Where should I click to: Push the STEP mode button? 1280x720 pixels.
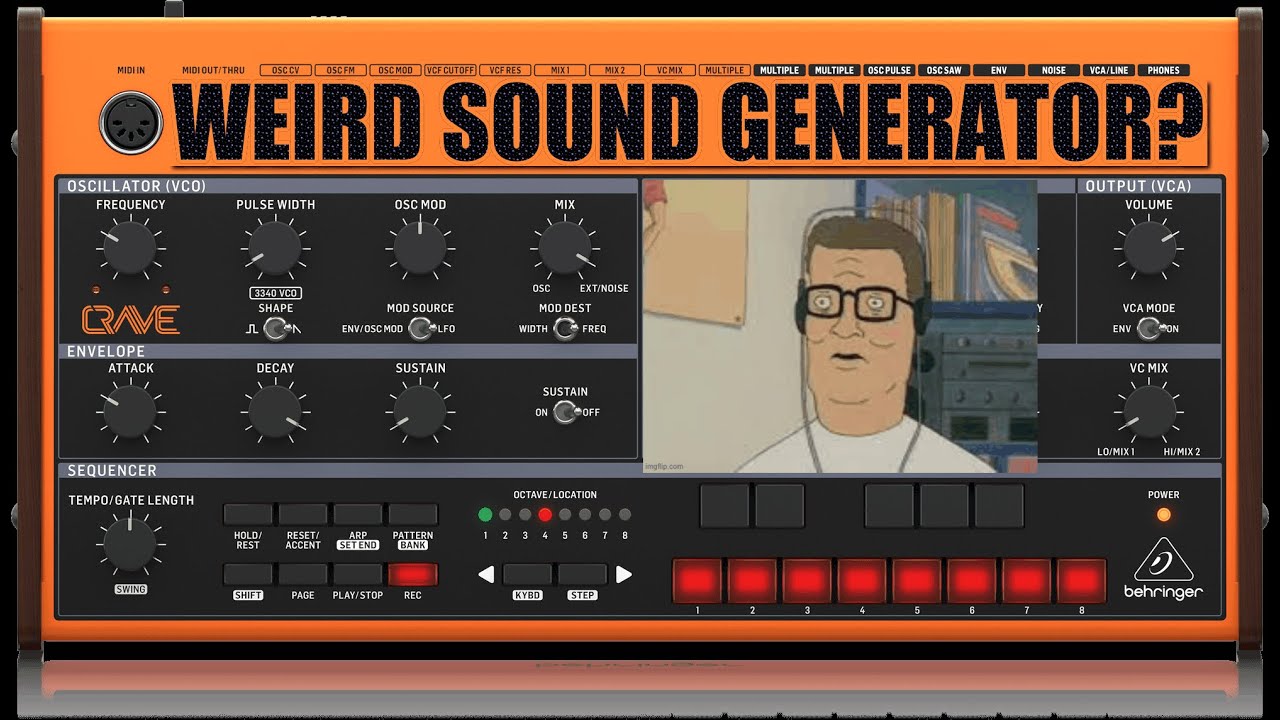coord(582,574)
